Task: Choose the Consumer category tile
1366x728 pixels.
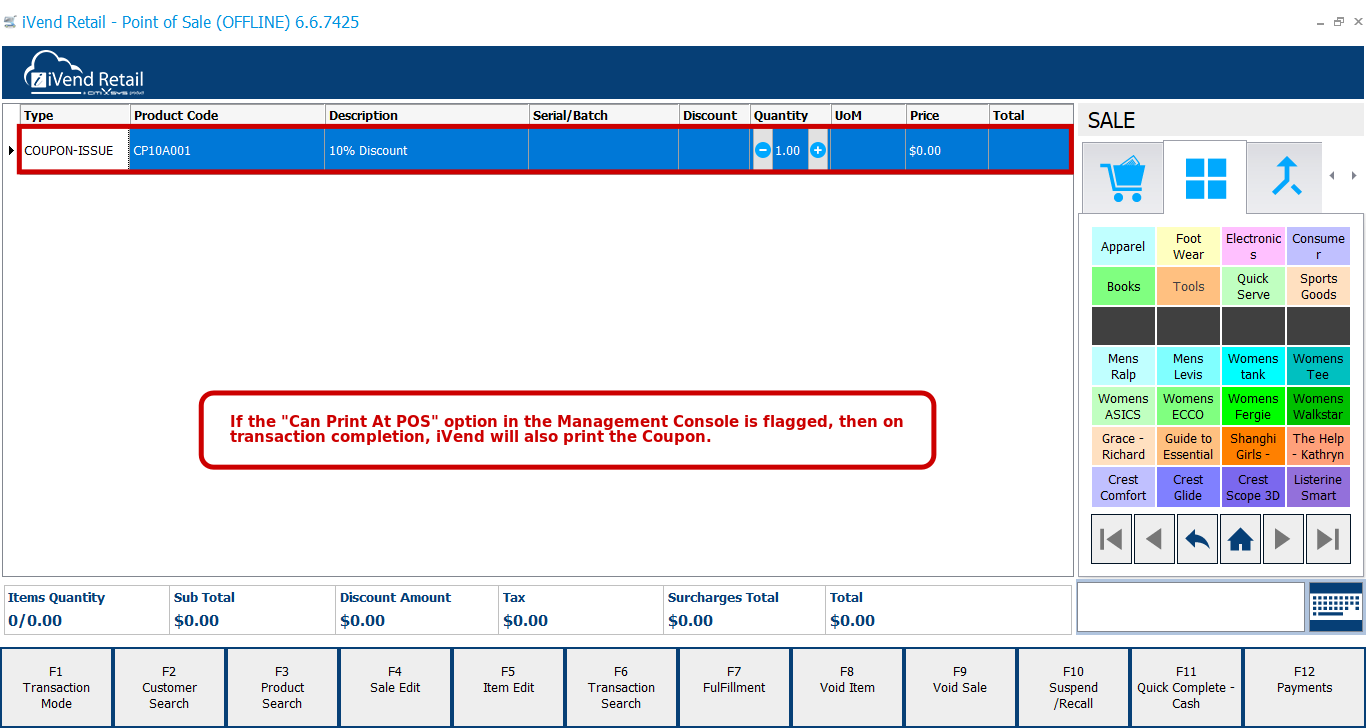Action: (1318, 246)
